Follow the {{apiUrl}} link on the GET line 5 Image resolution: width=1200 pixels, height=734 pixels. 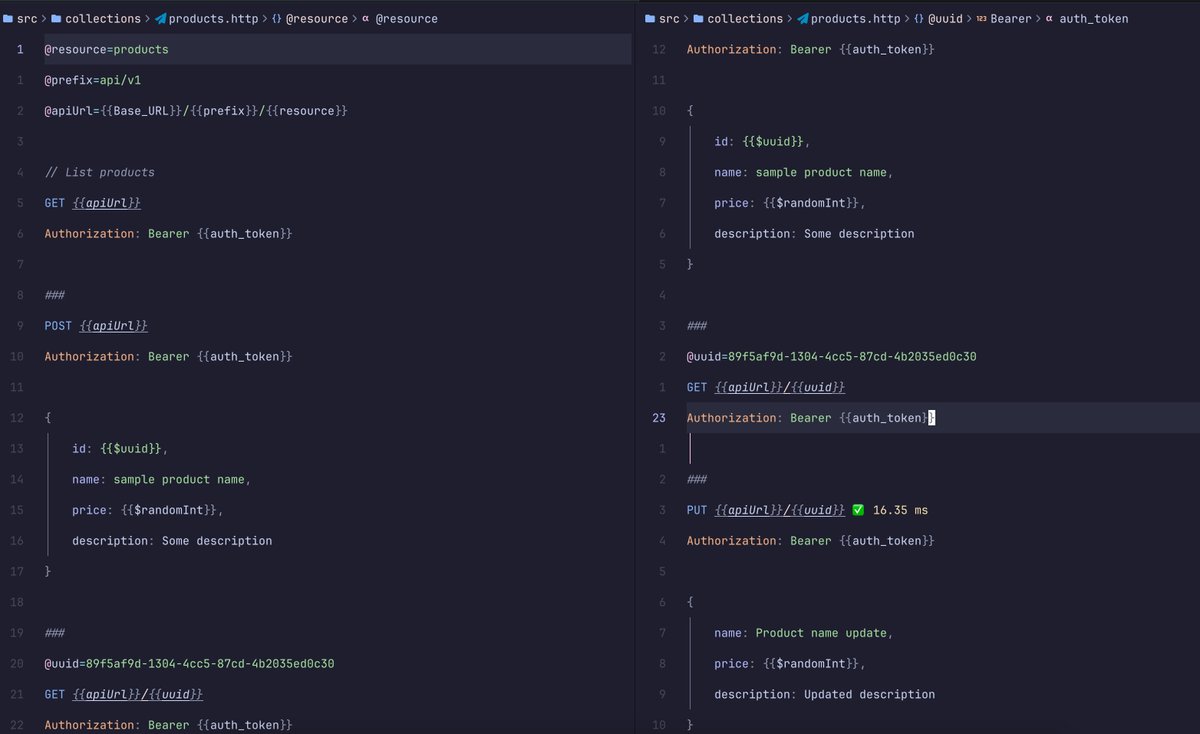[x=106, y=203]
